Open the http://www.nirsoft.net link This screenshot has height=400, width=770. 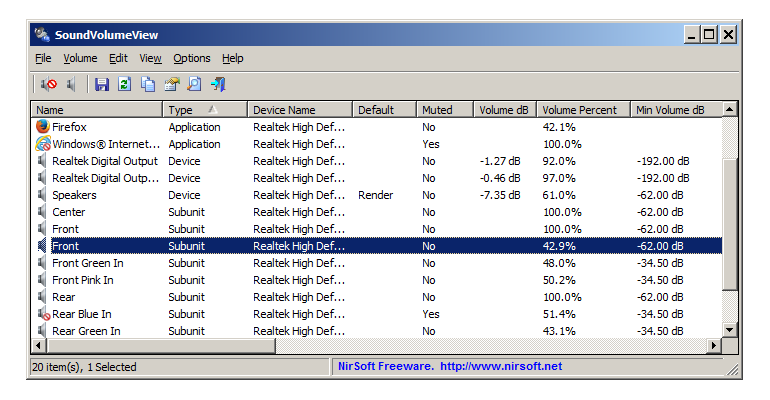pyautogui.click(x=501, y=366)
